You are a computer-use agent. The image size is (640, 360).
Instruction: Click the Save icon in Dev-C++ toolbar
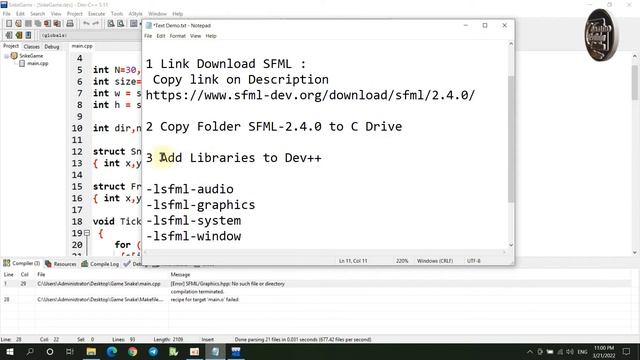click(x=28, y=24)
